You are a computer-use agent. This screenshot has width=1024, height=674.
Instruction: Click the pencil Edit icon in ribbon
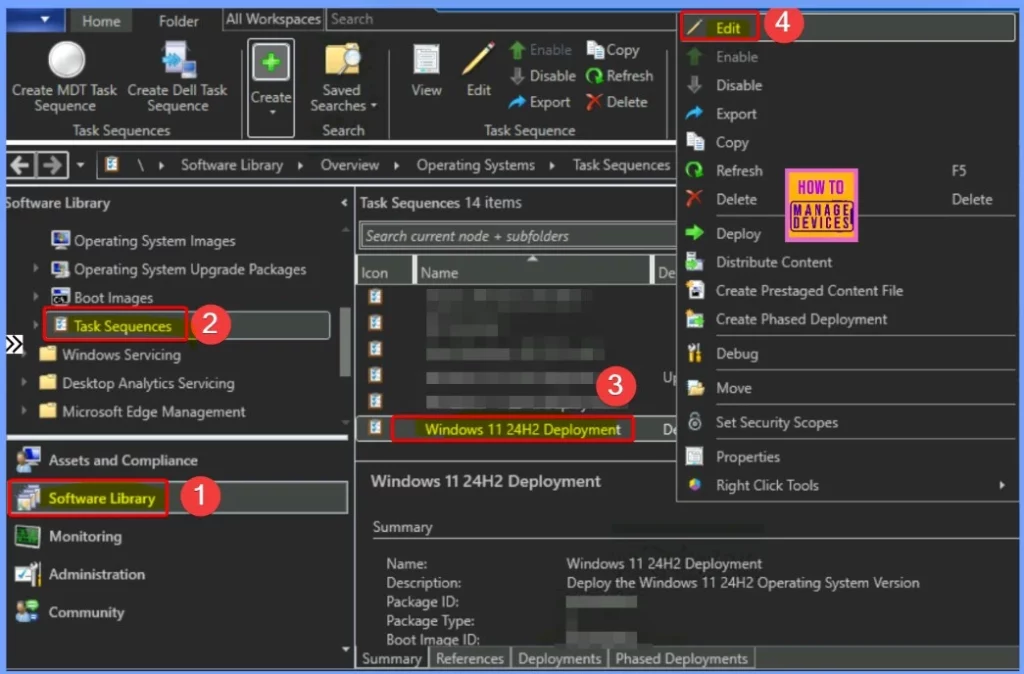click(x=478, y=71)
